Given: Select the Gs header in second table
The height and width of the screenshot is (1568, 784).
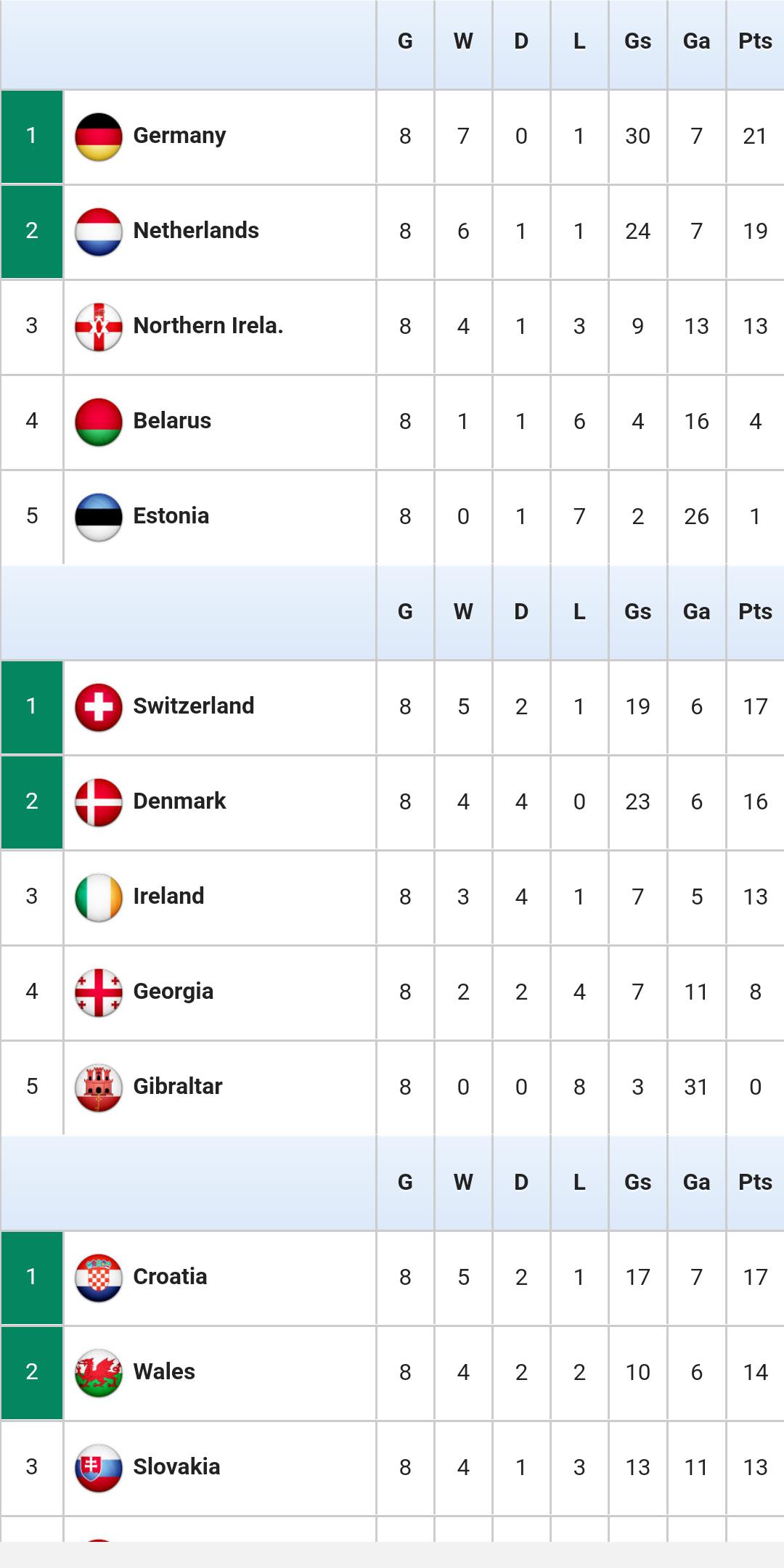Looking at the screenshot, I should point(637,612).
